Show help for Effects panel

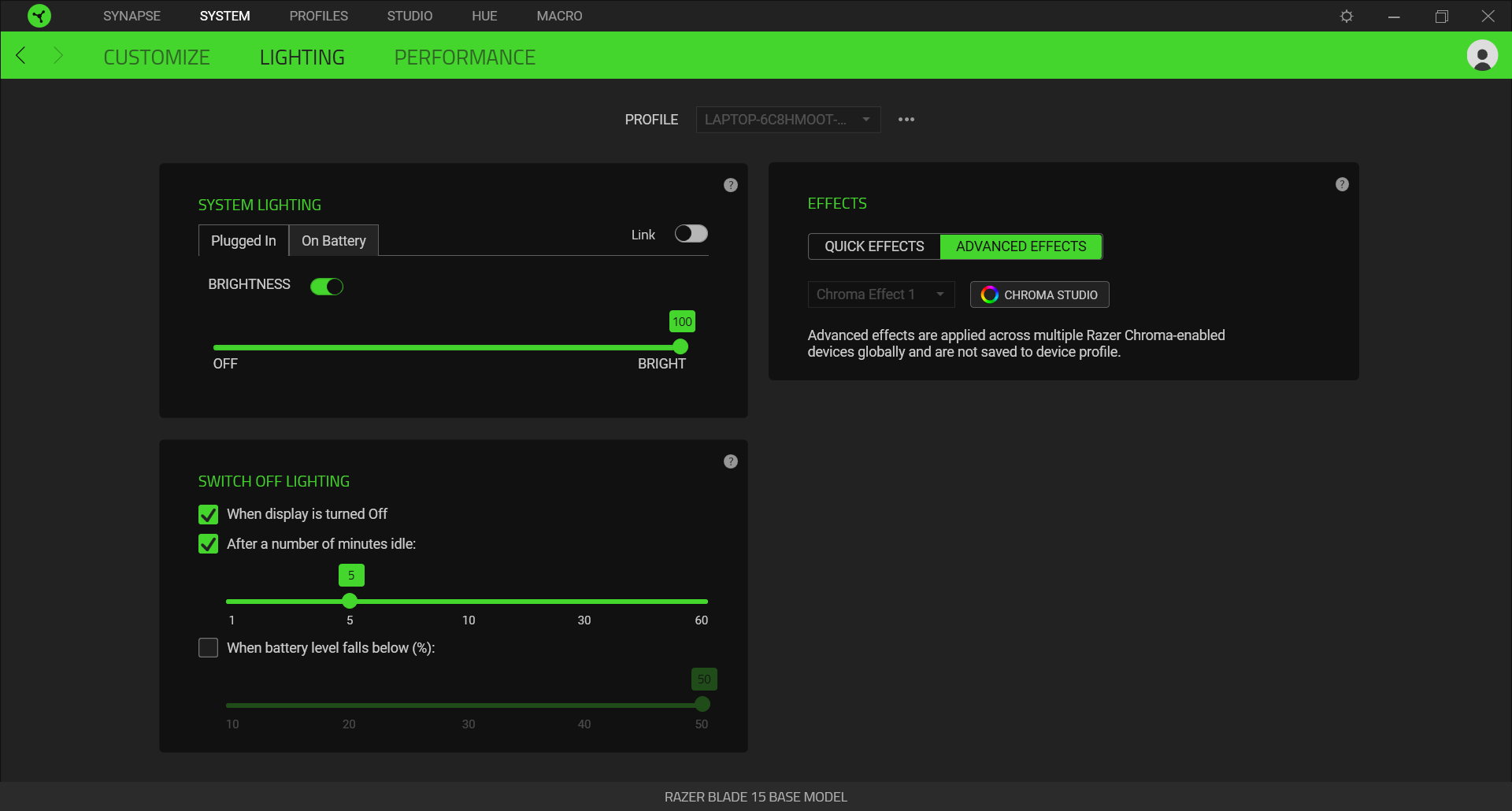coord(1342,184)
